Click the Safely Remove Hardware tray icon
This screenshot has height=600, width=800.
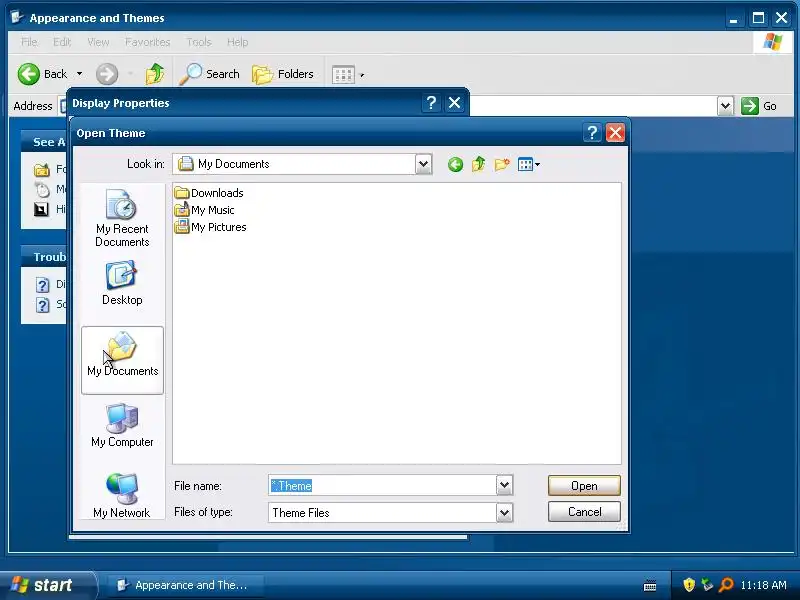[707, 584]
